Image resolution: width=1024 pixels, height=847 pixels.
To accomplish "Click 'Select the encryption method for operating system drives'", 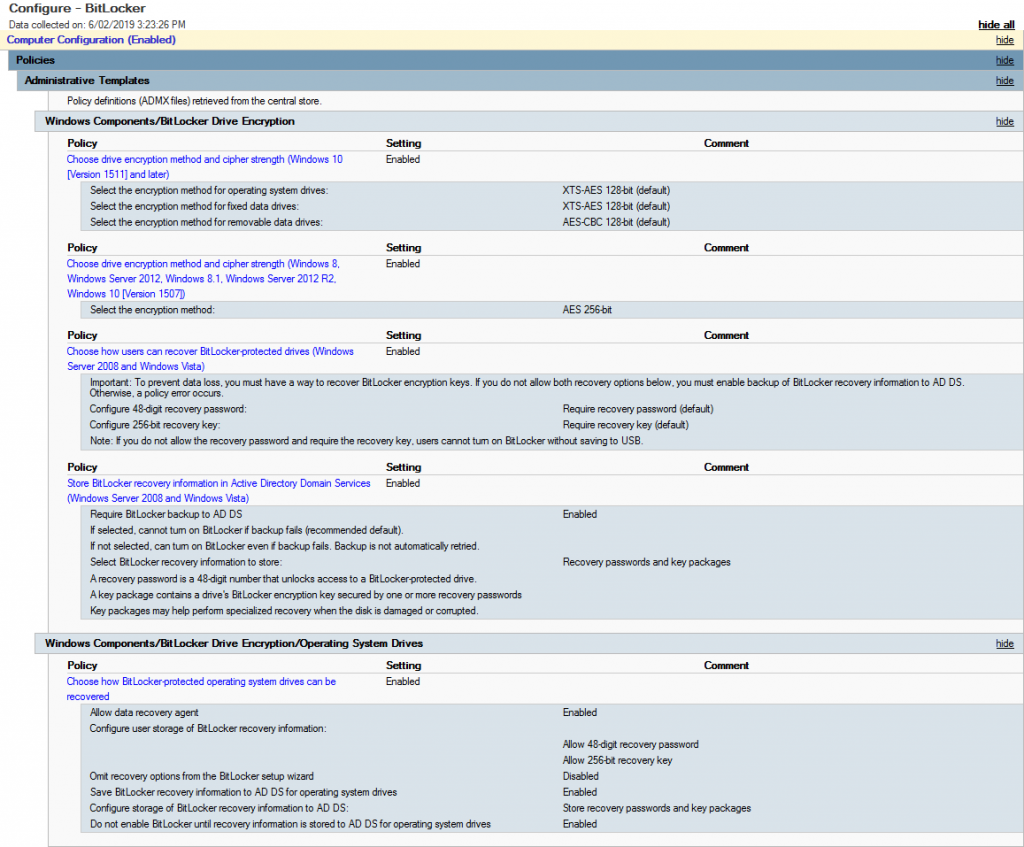I will tap(209, 191).
